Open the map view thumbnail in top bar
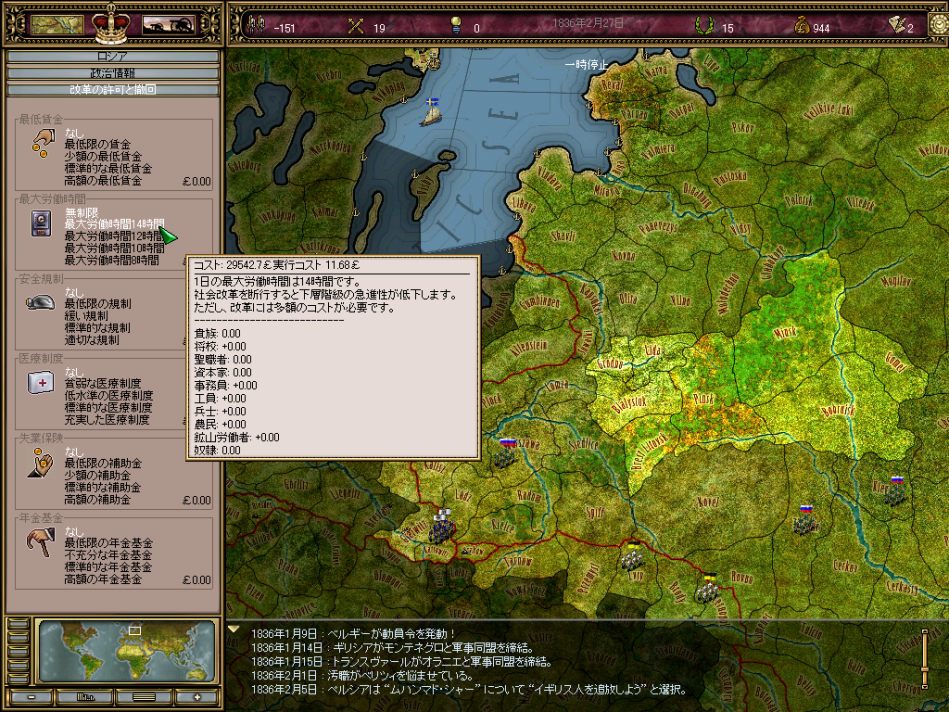This screenshot has height=712, width=949. tap(57, 25)
